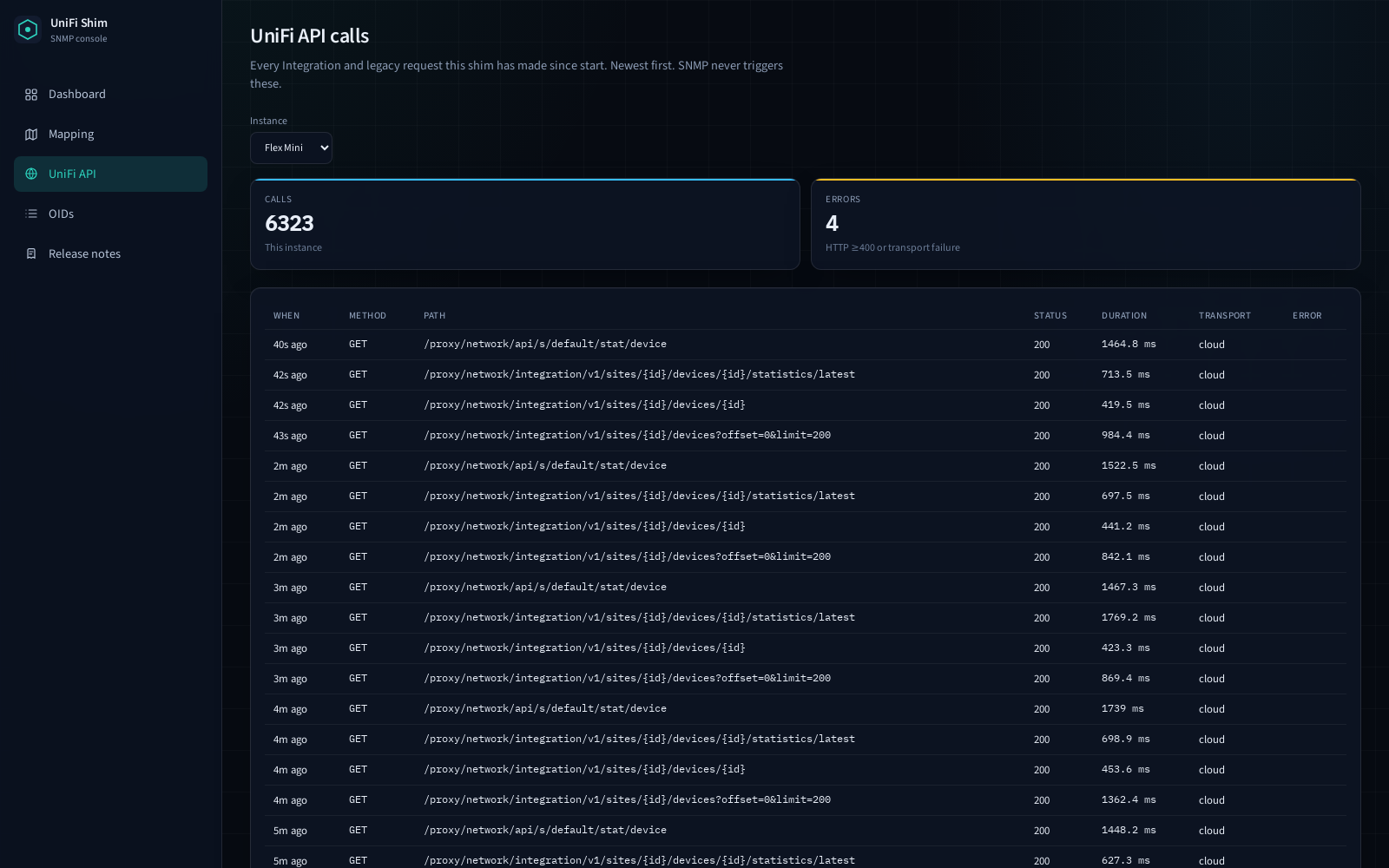Go to the Mapping section
Screen dimensions: 1389x868
pyautogui.click(x=110, y=134)
